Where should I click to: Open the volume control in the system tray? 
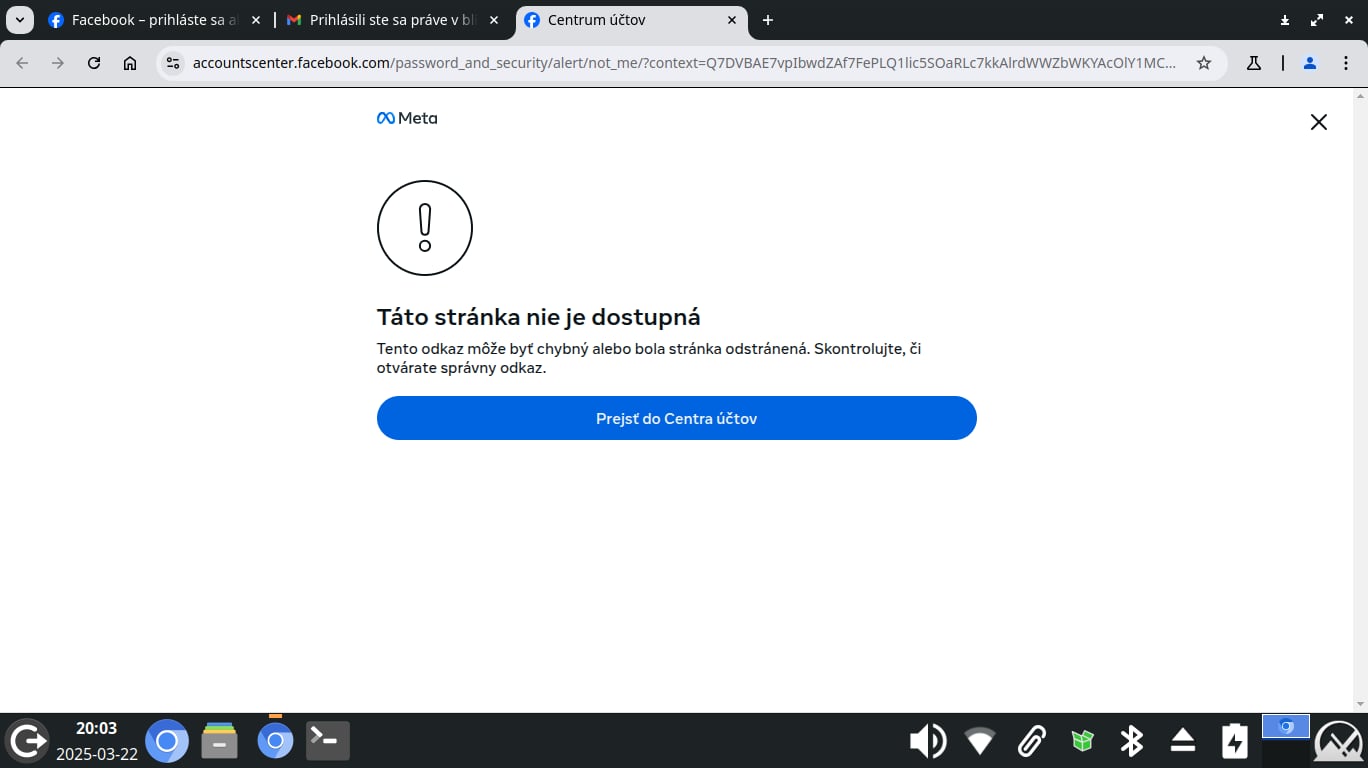point(927,740)
